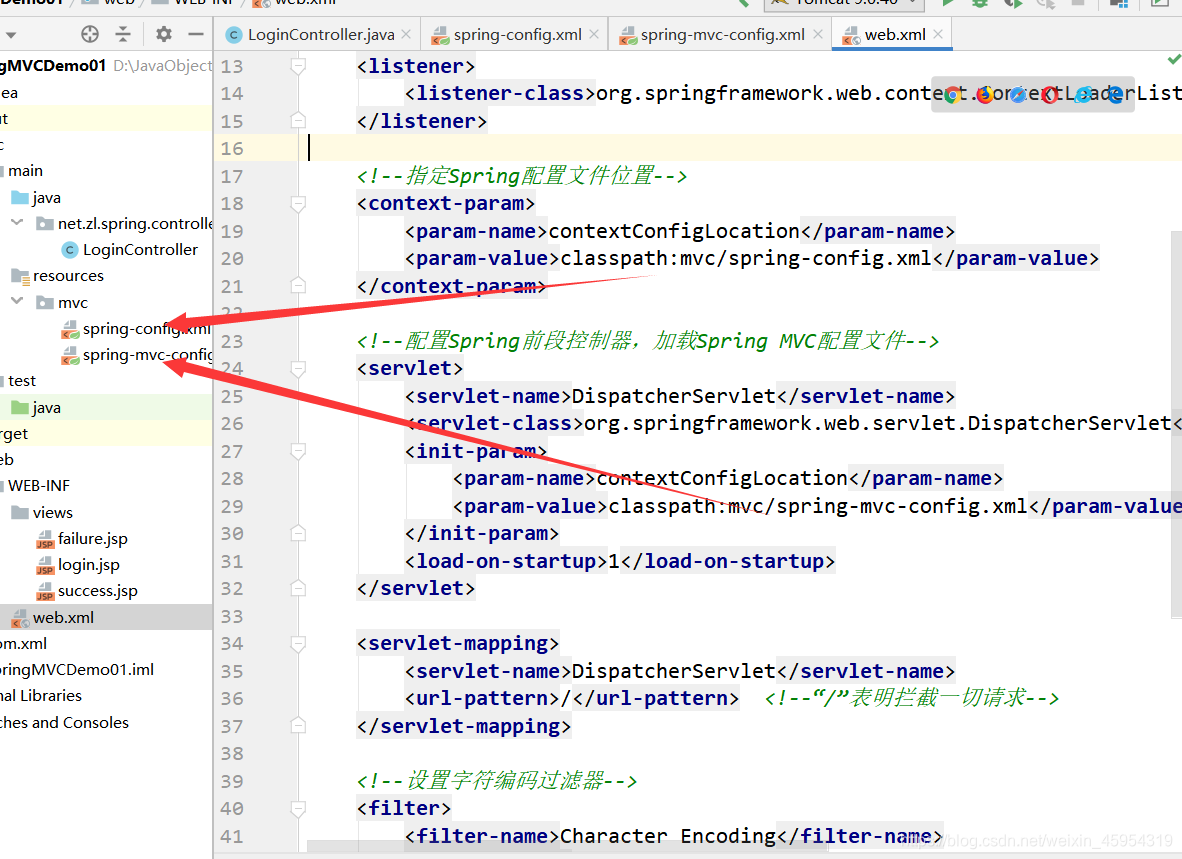
Task: Open project view selector dropdown arrow
Action: [x=11, y=35]
